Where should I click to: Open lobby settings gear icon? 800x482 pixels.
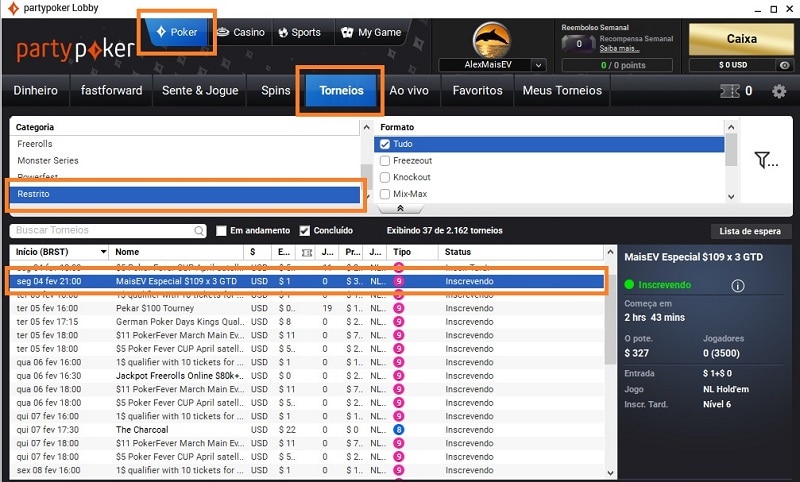(779, 91)
